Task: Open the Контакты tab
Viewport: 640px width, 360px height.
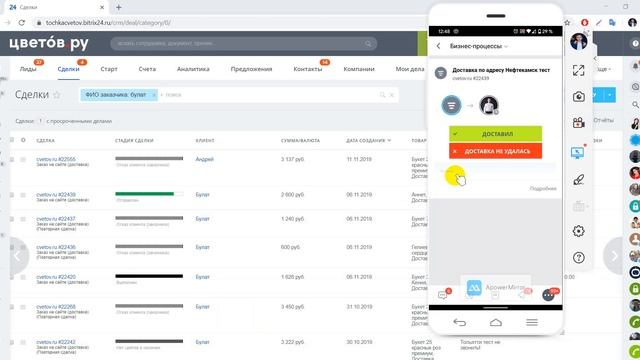Action: (308, 69)
